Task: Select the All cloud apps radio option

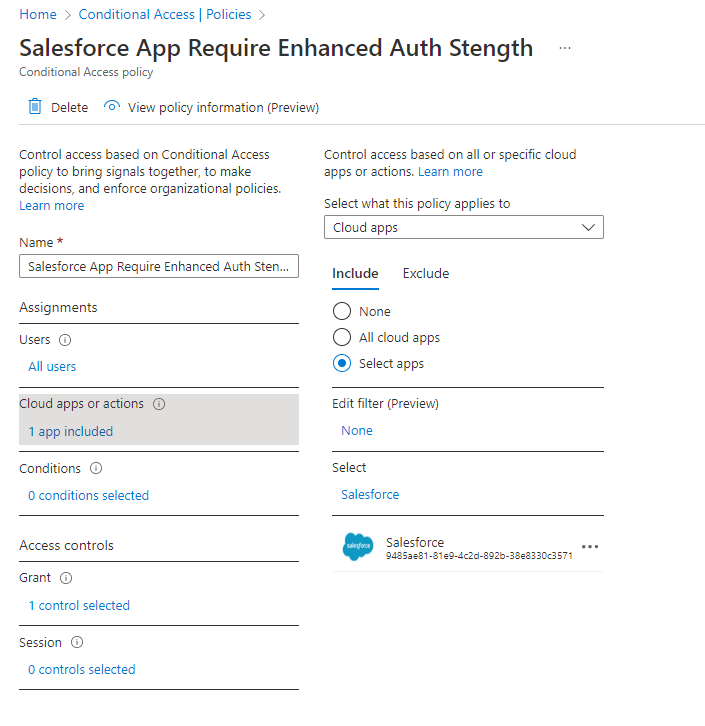Action: pos(342,337)
